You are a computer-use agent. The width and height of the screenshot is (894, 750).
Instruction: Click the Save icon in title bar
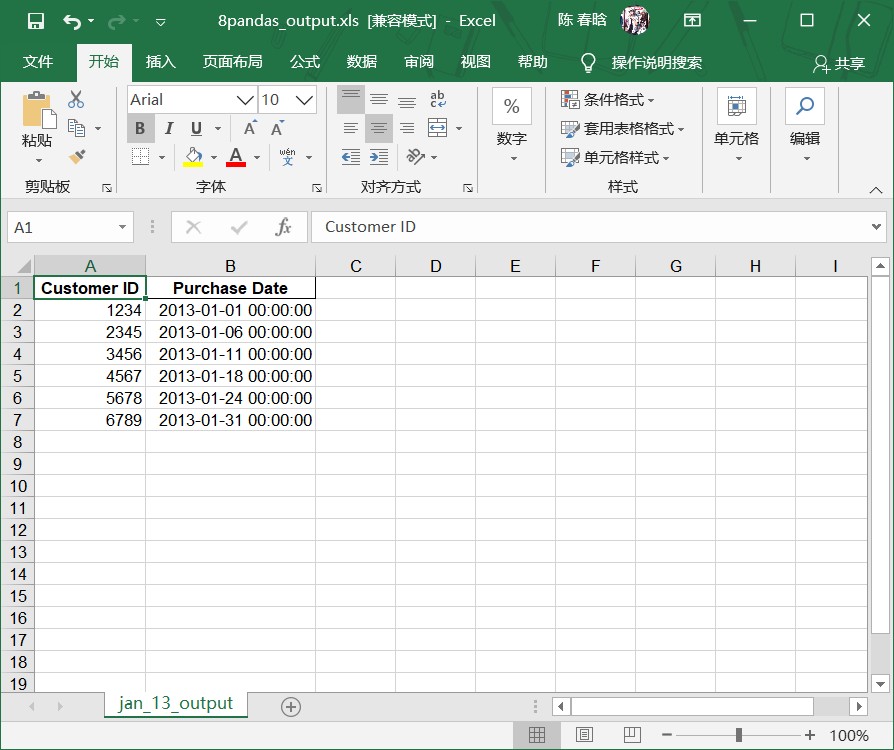click(35, 21)
